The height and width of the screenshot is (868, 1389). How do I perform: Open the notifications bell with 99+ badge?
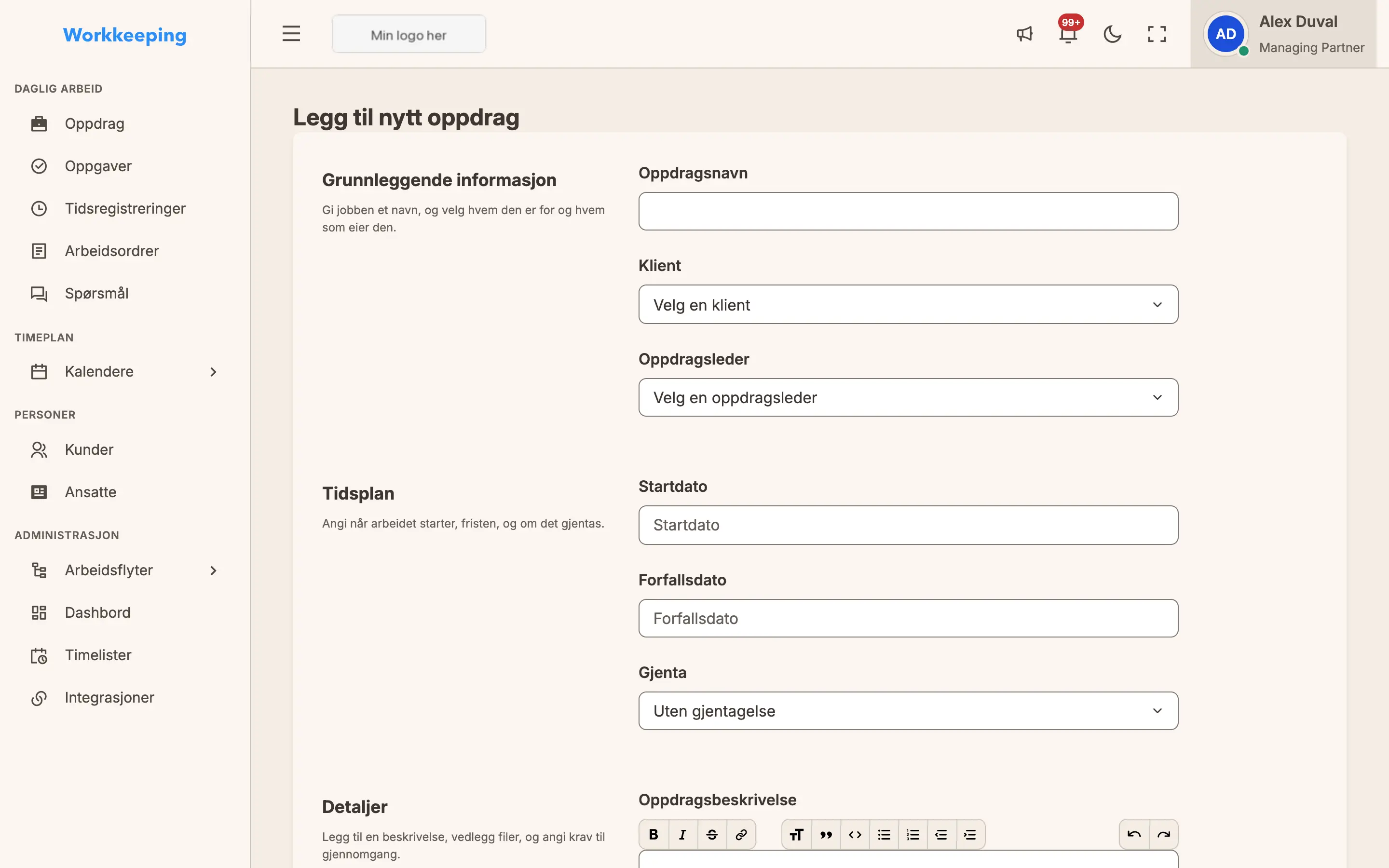point(1068,34)
